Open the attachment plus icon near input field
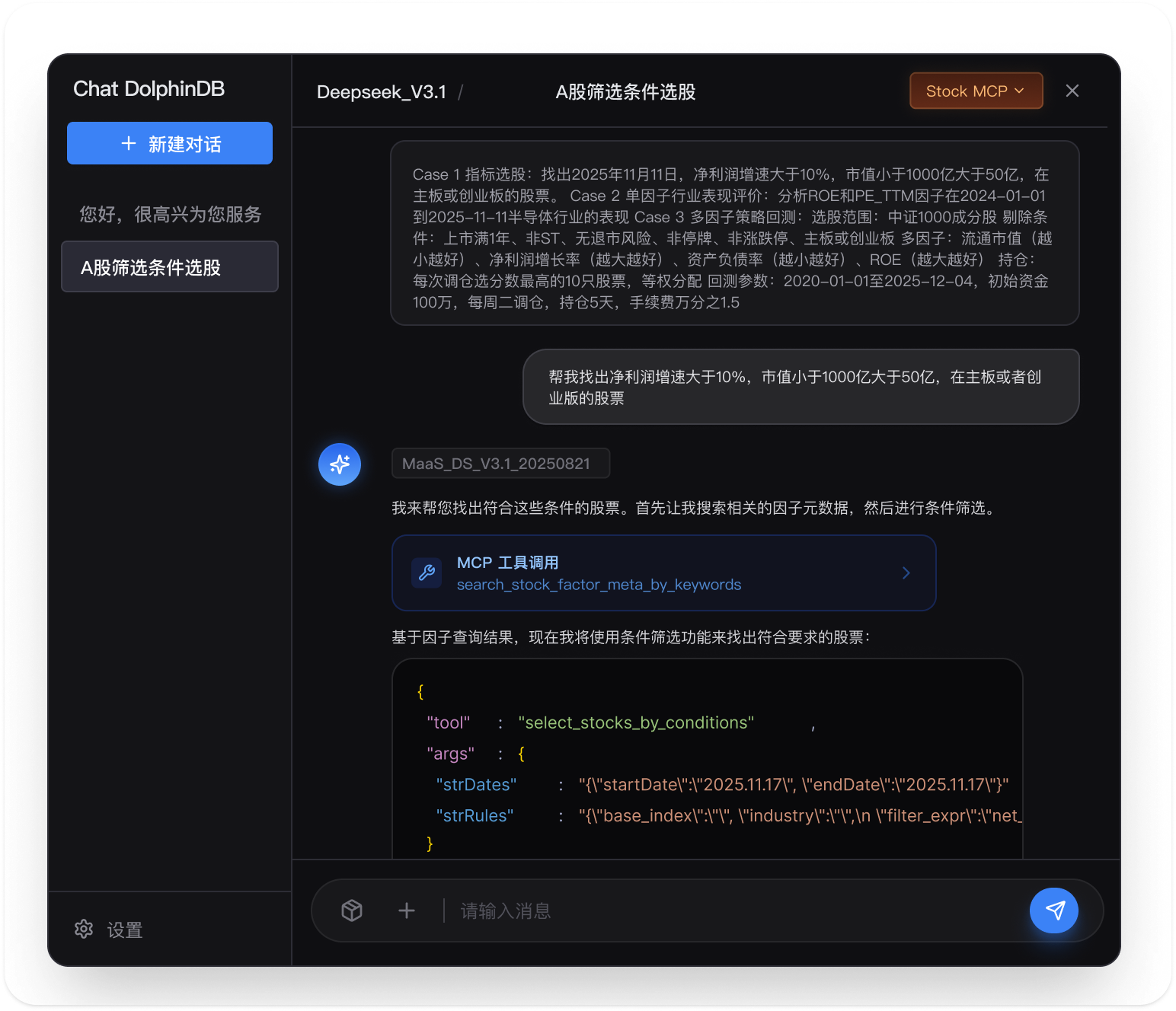 pyautogui.click(x=407, y=911)
